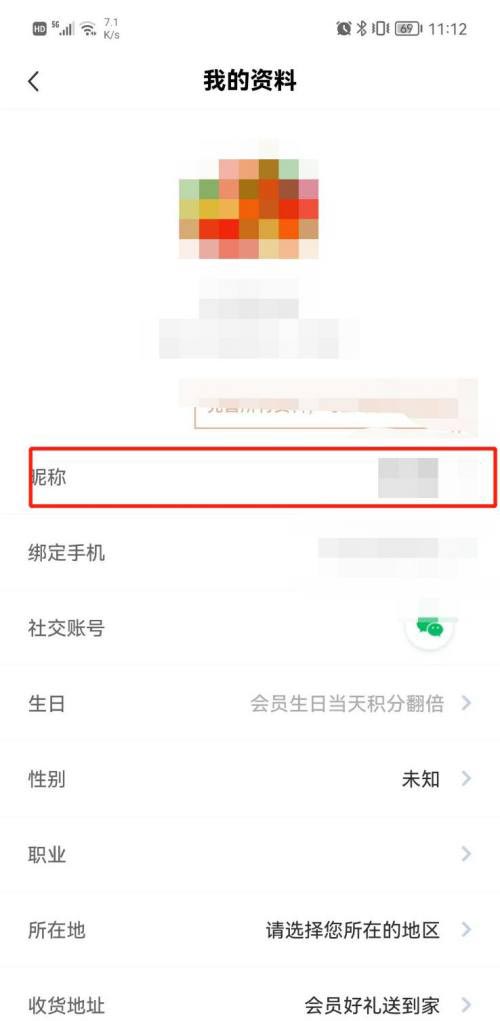Tap the 我的资料 page title

[x=250, y=81]
